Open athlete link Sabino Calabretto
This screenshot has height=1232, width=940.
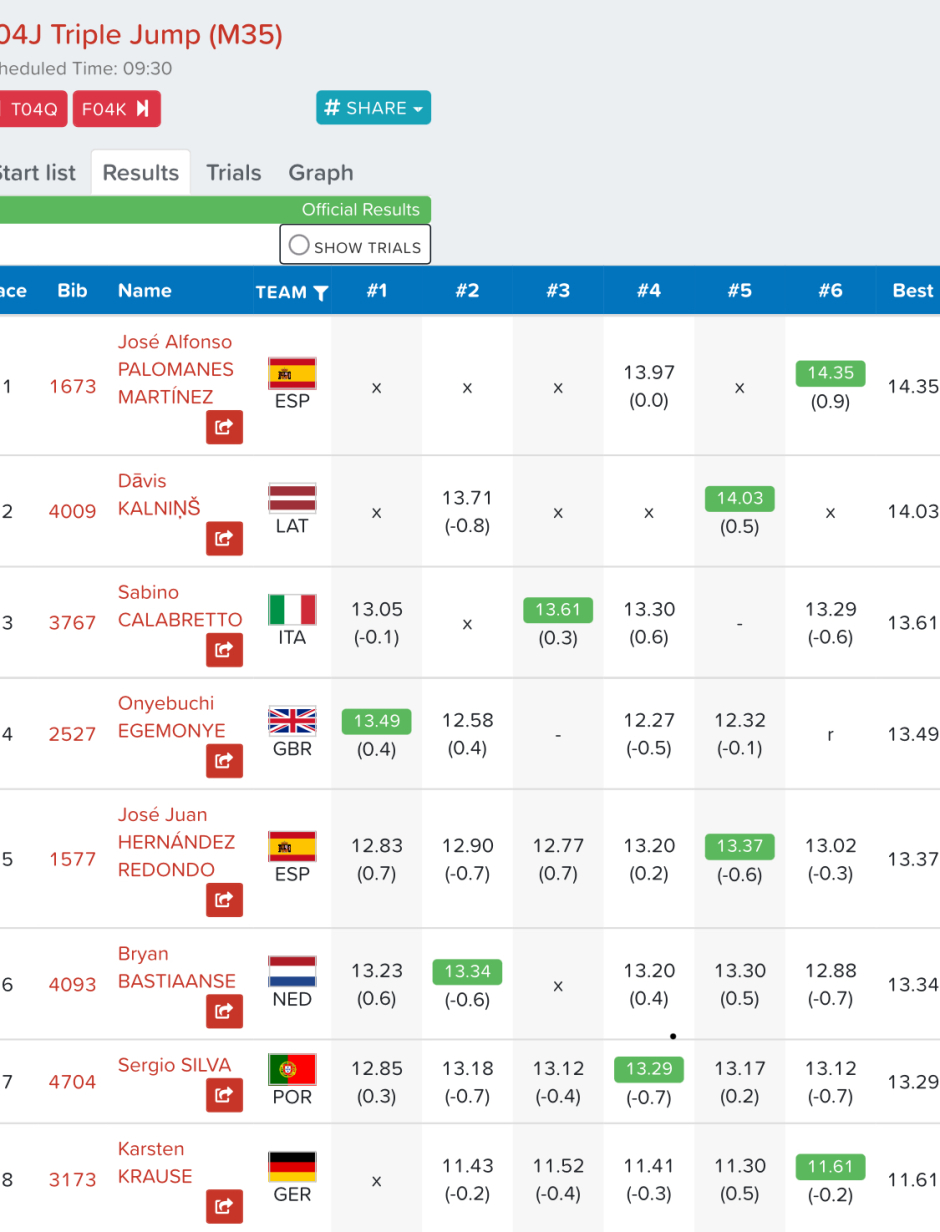[x=179, y=606]
